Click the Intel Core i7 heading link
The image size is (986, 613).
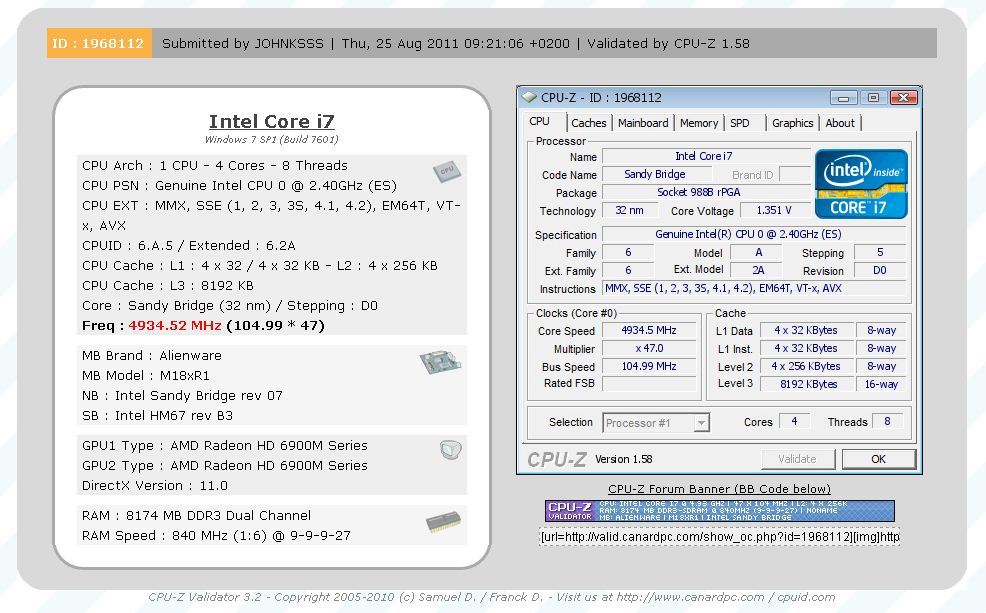272,121
